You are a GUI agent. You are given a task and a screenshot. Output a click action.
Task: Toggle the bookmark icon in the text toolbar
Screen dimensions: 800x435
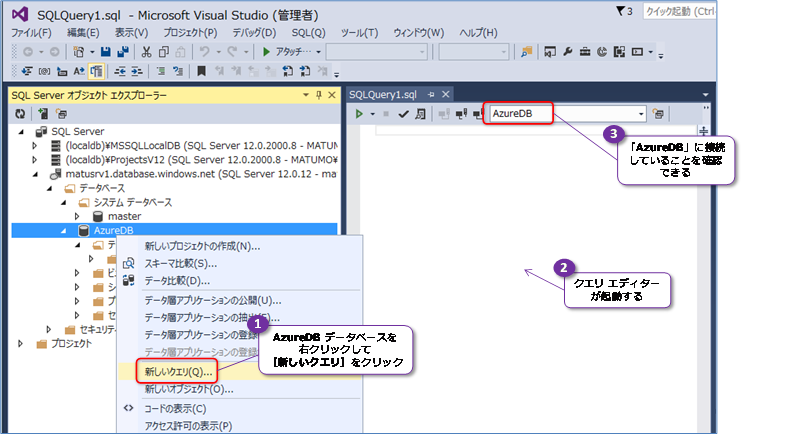click(202, 71)
